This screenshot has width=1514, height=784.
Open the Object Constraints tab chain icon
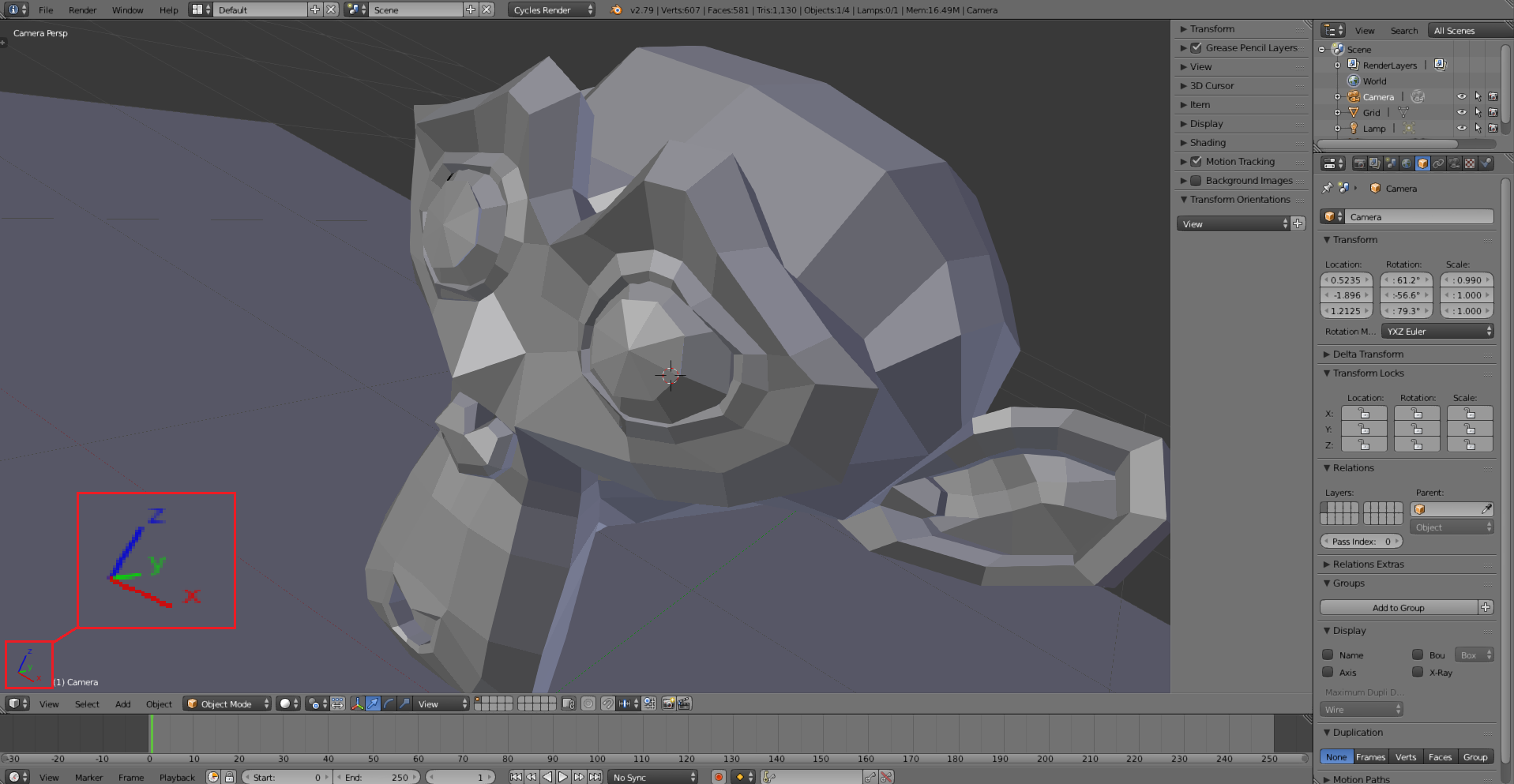click(x=1438, y=163)
